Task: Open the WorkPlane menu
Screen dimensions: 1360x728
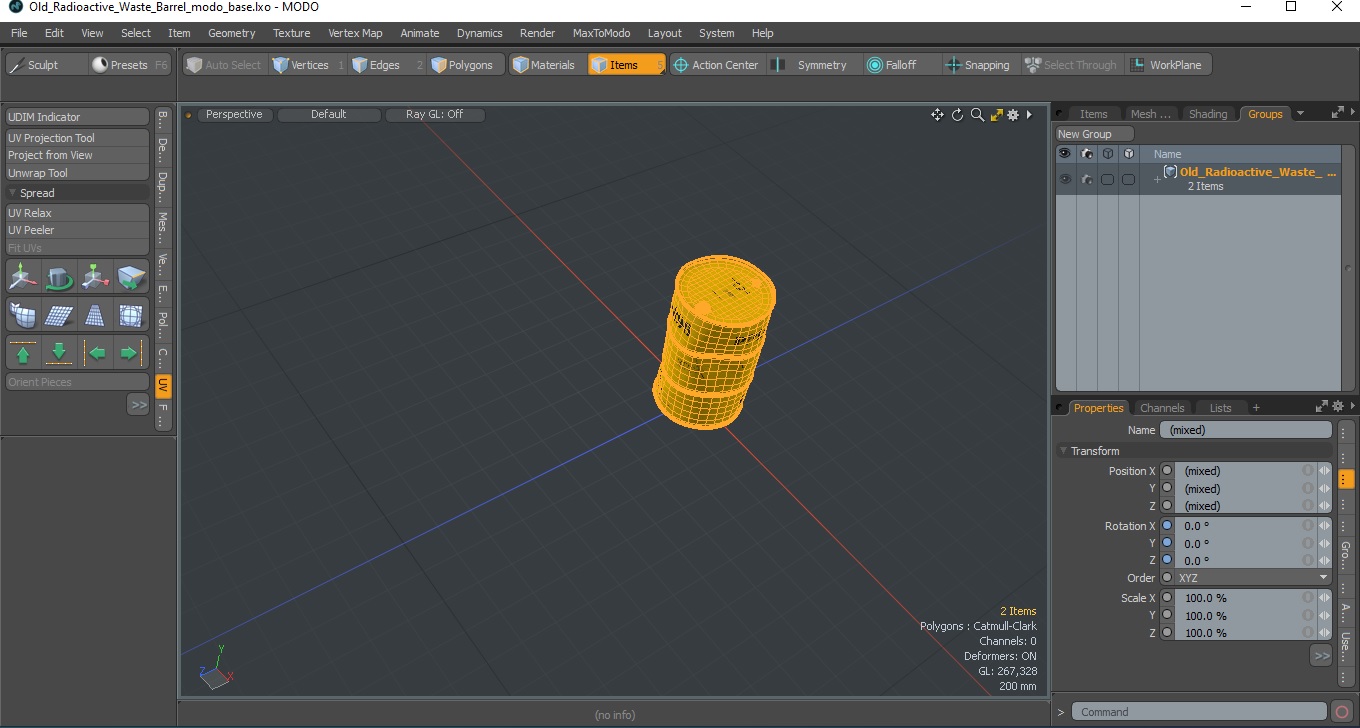Action: coord(1168,65)
